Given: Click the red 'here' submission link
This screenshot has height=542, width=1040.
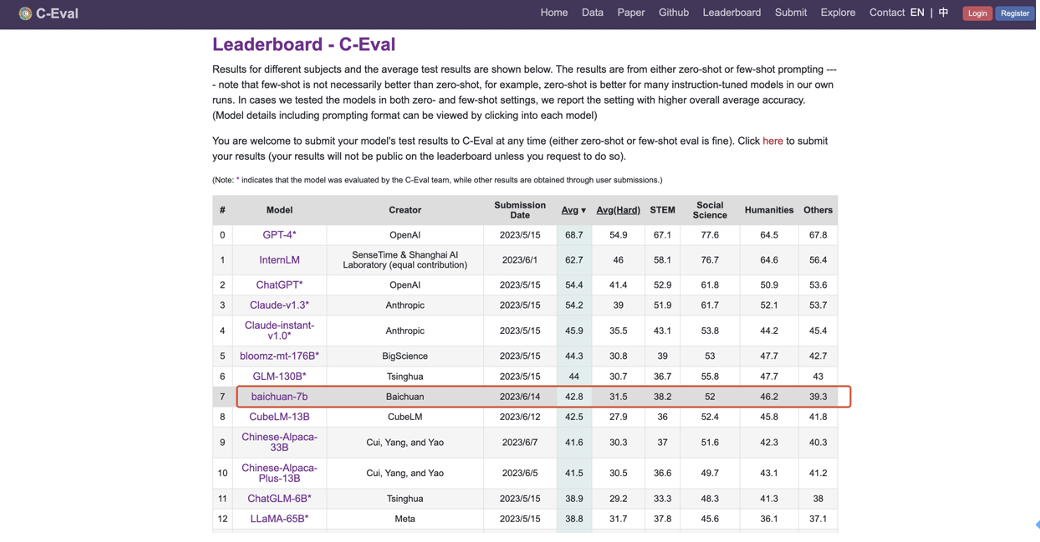Looking at the screenshot, I should pos(772,141).
